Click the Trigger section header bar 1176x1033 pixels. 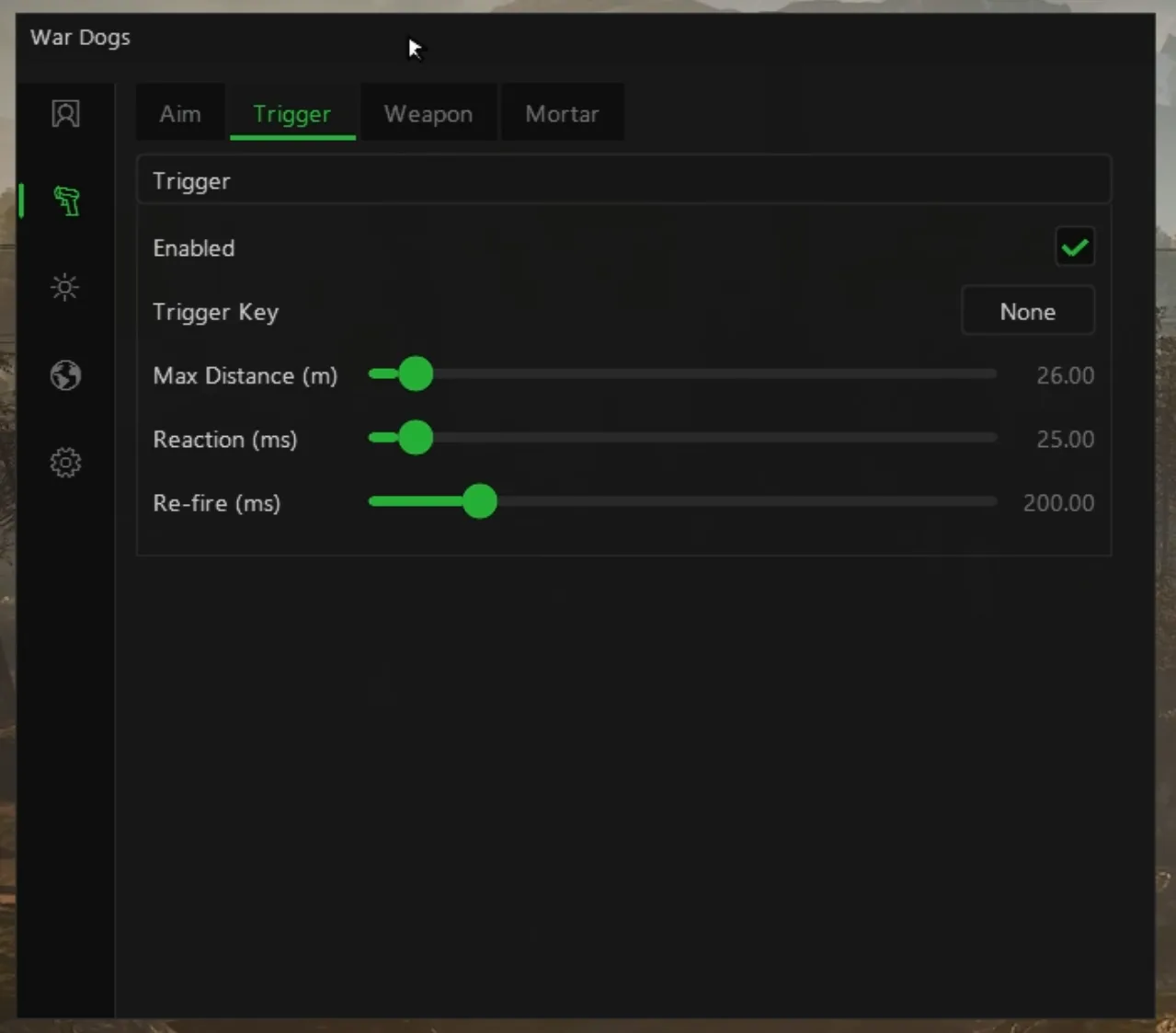pos(623,180)
